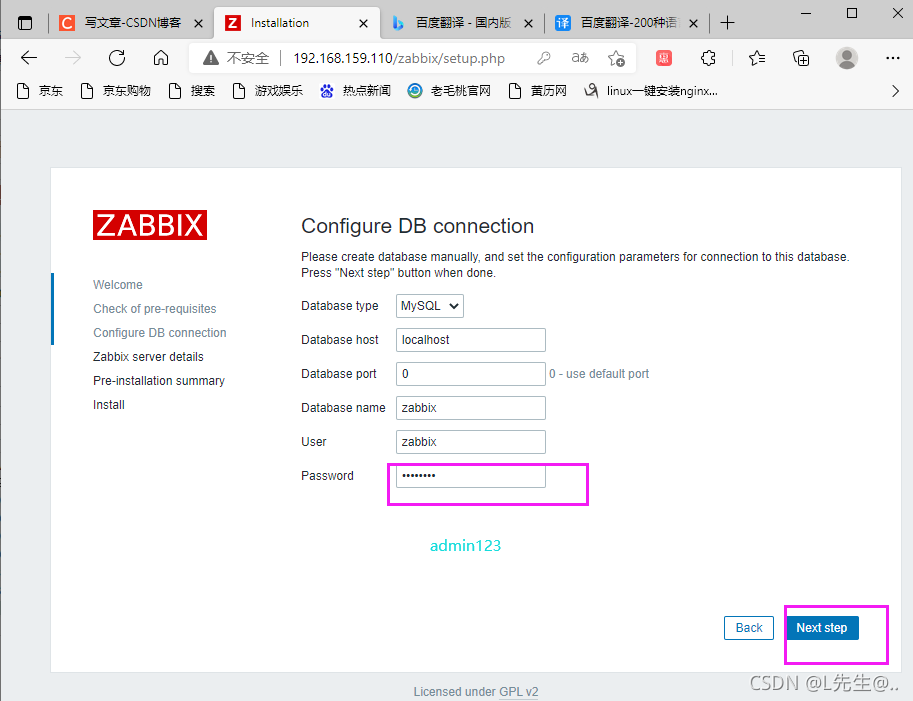Open the tab actions menu icon
The image size is (913, 701).
click(x=25, y=23)
